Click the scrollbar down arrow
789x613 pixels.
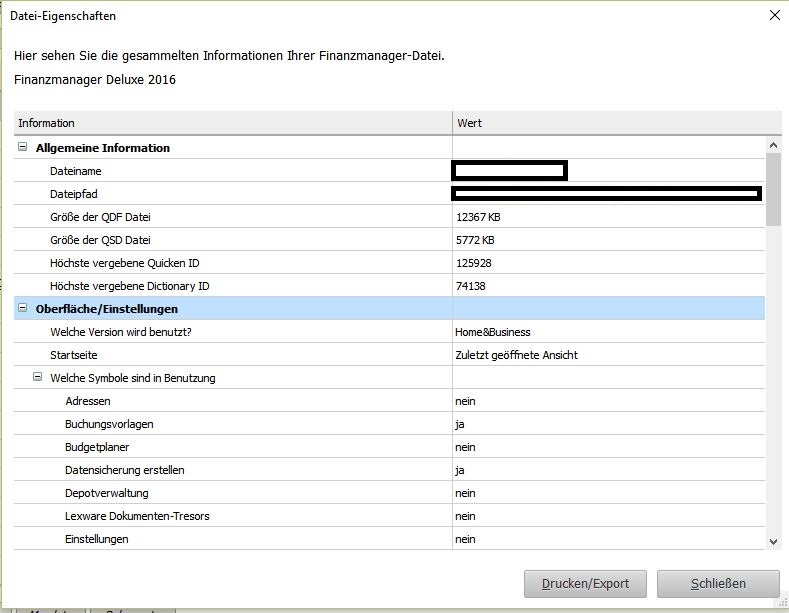click(773, 541)
